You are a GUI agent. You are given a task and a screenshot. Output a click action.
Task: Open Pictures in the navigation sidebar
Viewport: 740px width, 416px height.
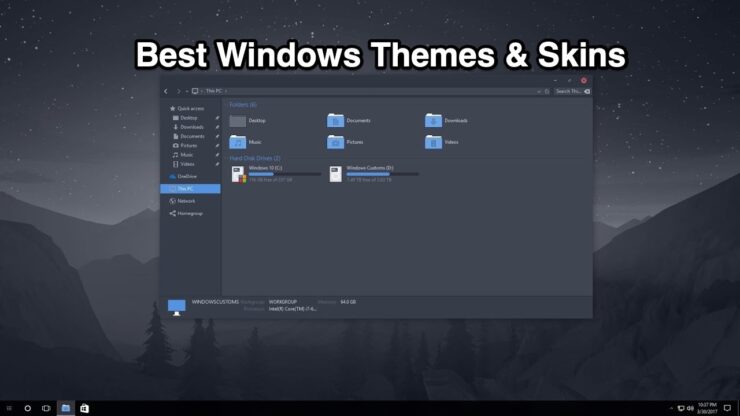(x=185, y=145)
